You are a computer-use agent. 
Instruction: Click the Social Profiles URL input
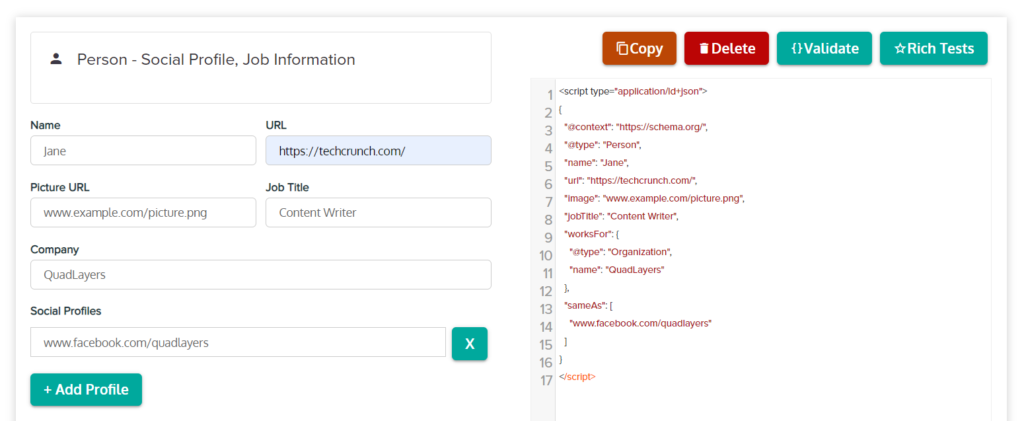tap(237, 343)
